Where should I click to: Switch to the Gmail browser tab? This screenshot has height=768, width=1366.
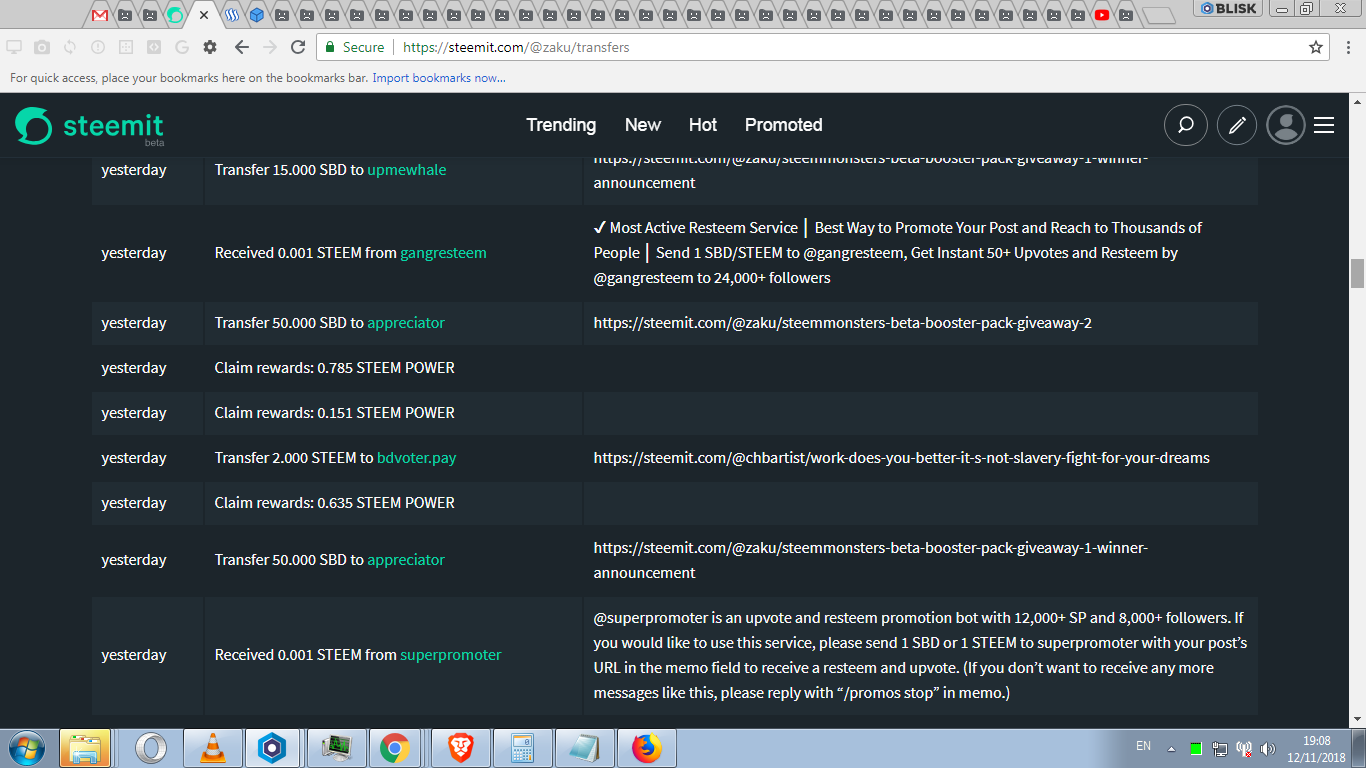[x=100, y=15]
